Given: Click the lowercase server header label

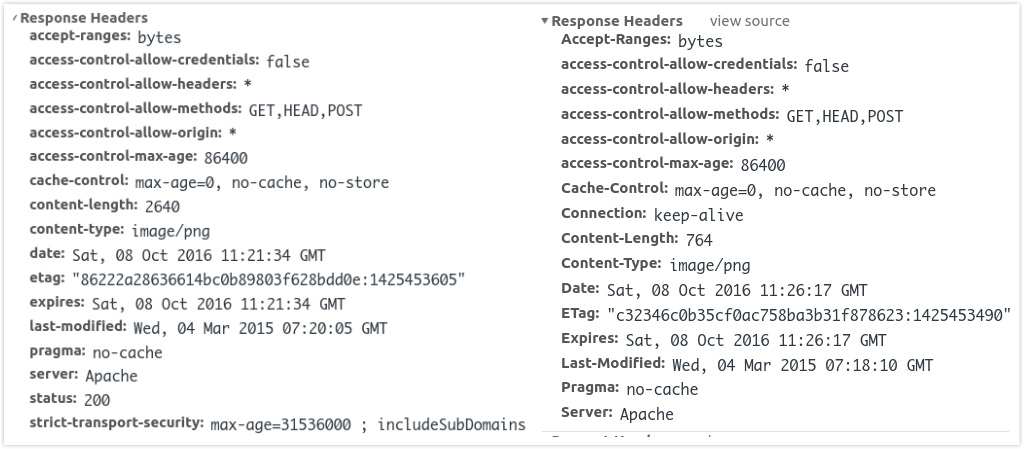Looking at the screenshot, I should coord(53,375).
